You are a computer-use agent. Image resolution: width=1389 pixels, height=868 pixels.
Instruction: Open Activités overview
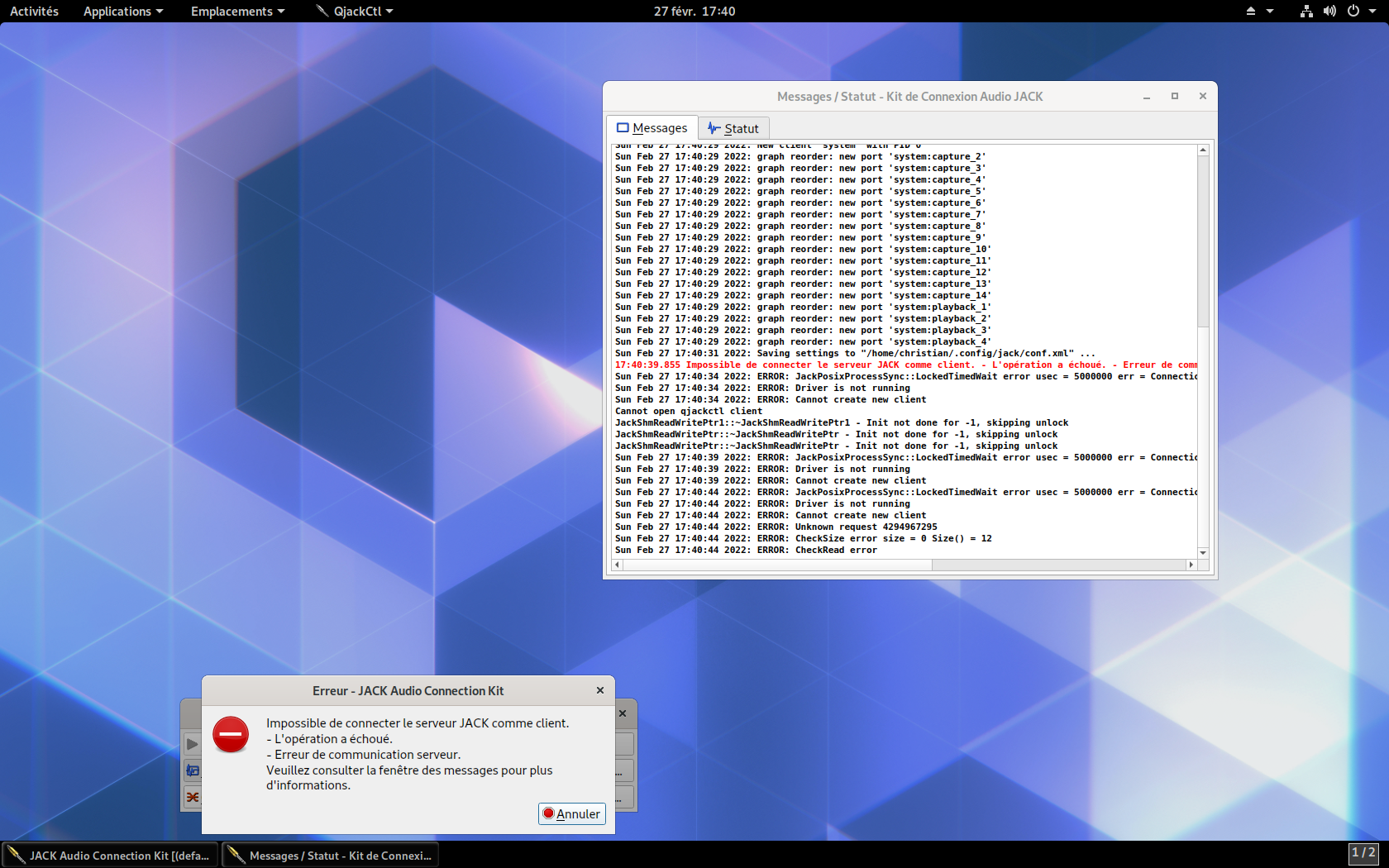34,11
